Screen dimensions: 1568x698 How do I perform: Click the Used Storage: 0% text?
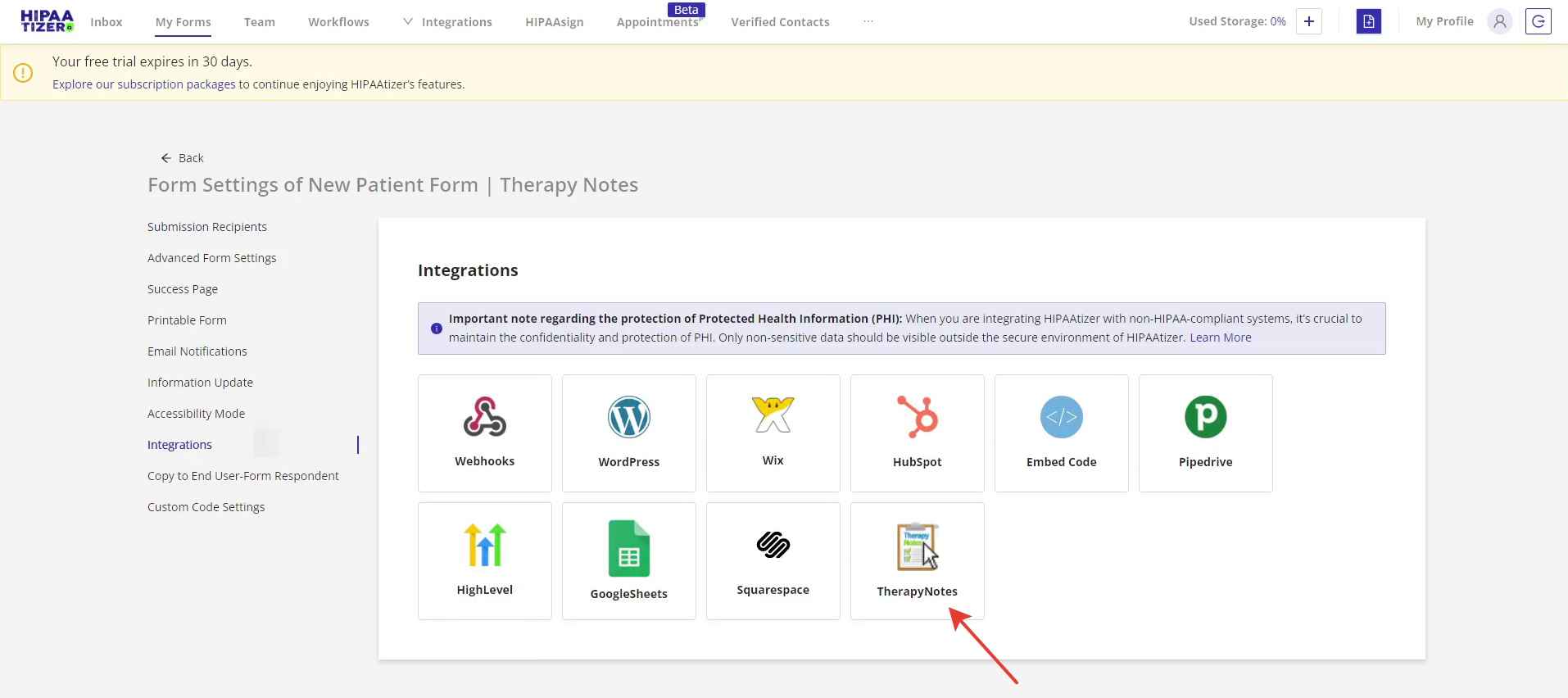click(1237, 21)
